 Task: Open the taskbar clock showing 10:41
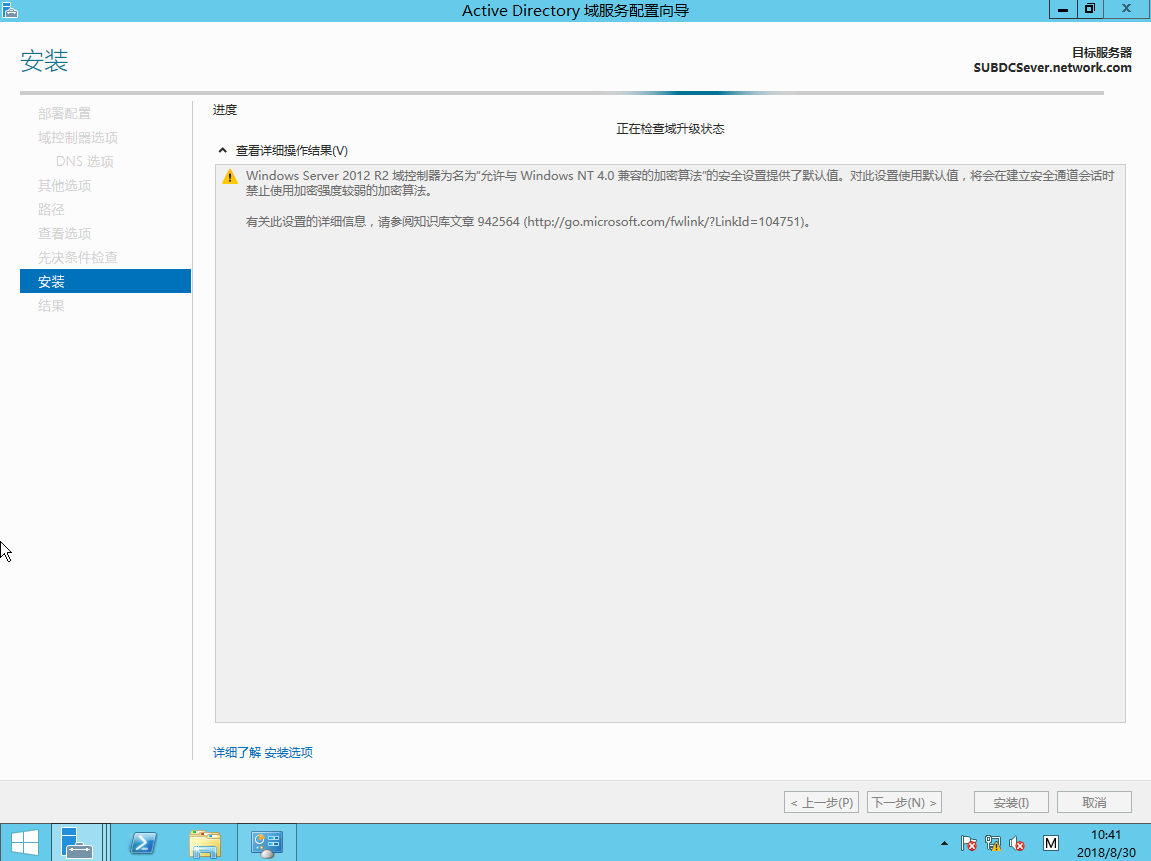click(1105, 843)
